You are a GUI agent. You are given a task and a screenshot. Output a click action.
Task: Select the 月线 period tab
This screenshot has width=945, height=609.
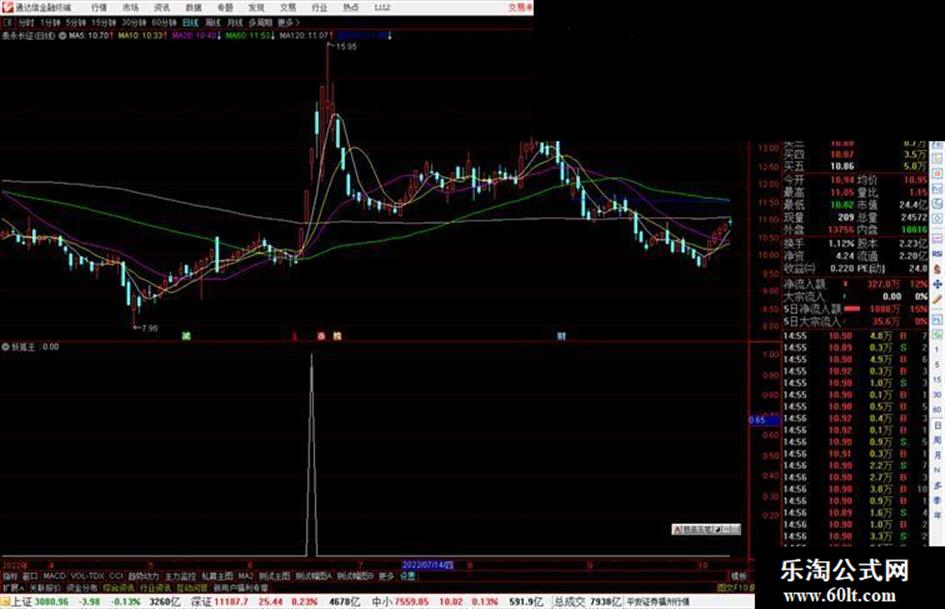[234, 23]
